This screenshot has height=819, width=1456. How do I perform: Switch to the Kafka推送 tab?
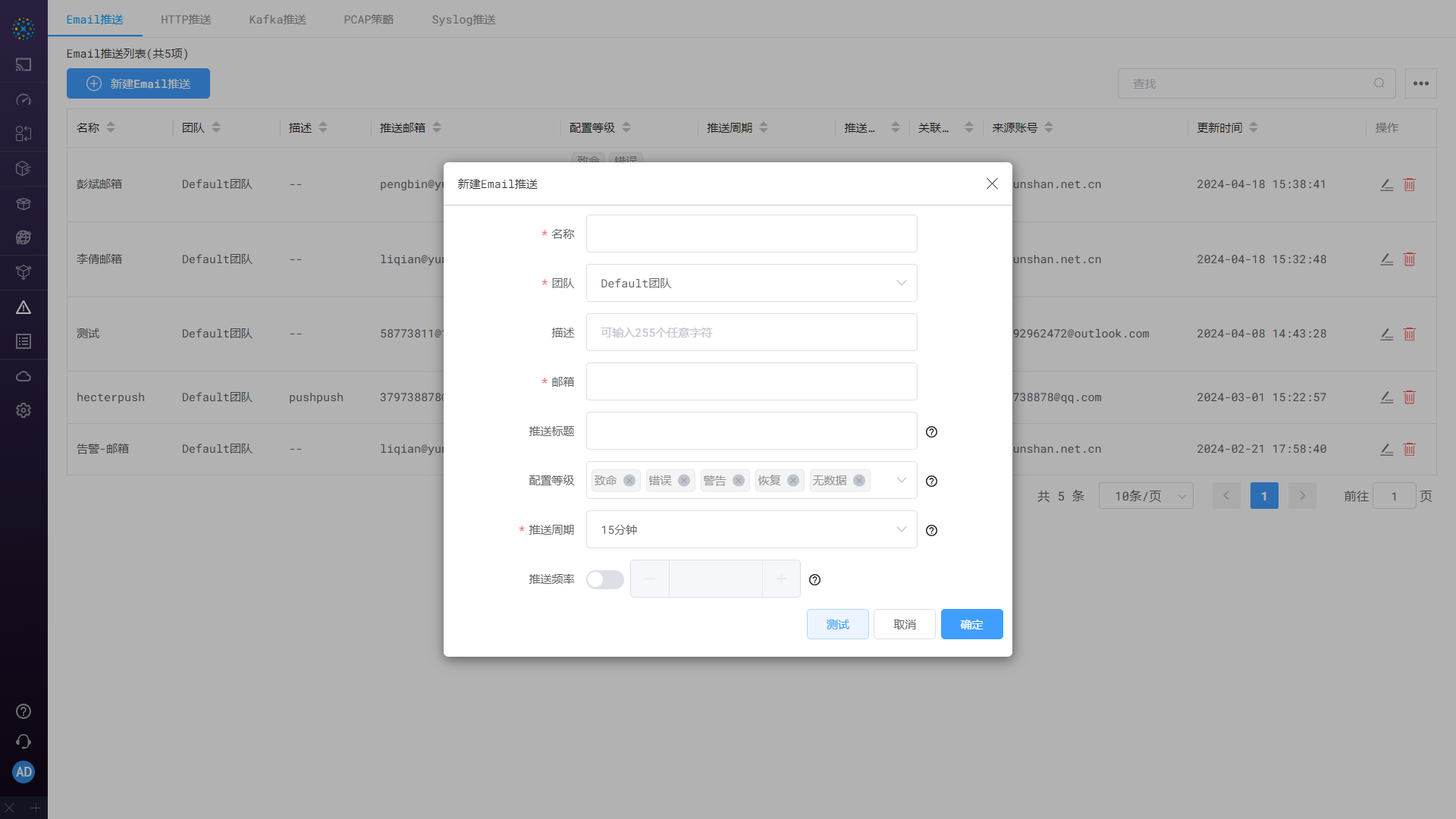[277, 19]
